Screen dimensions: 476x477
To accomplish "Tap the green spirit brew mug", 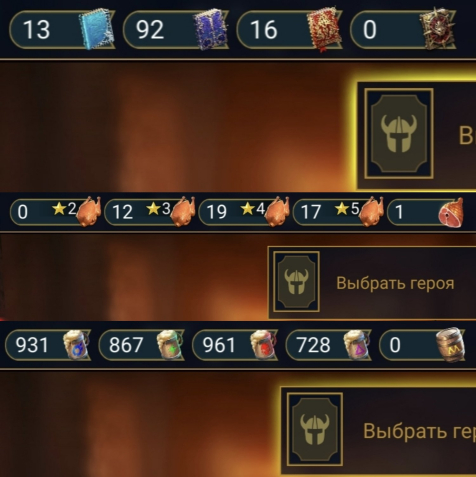I will coord(169,345).
